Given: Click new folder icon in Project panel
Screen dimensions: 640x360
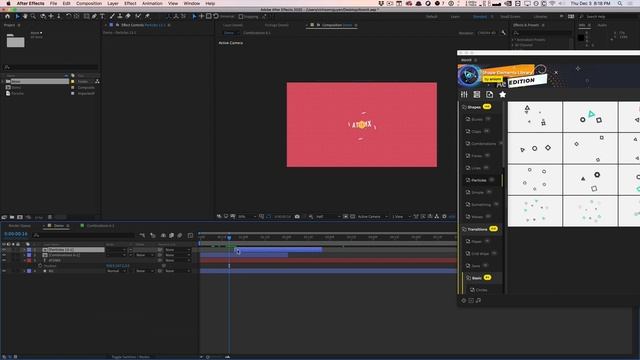Looking at the screenshot, I should click(x=12, y=217).
